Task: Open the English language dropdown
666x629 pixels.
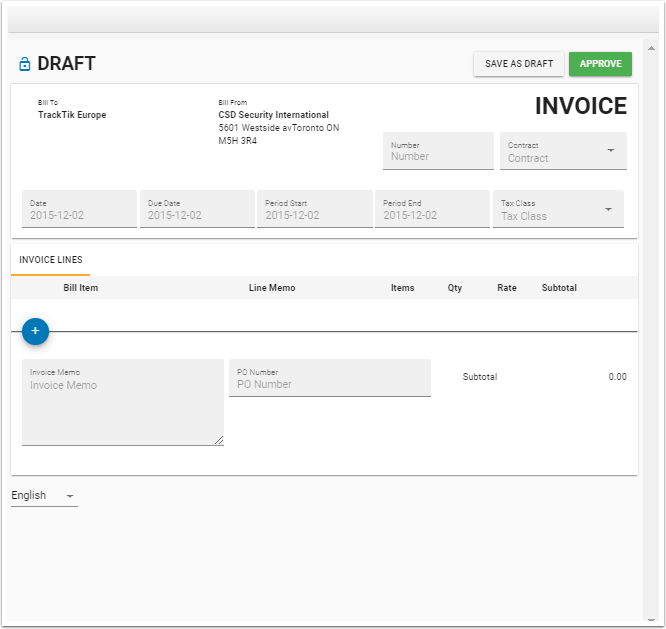Action: (x=44, y=496)
